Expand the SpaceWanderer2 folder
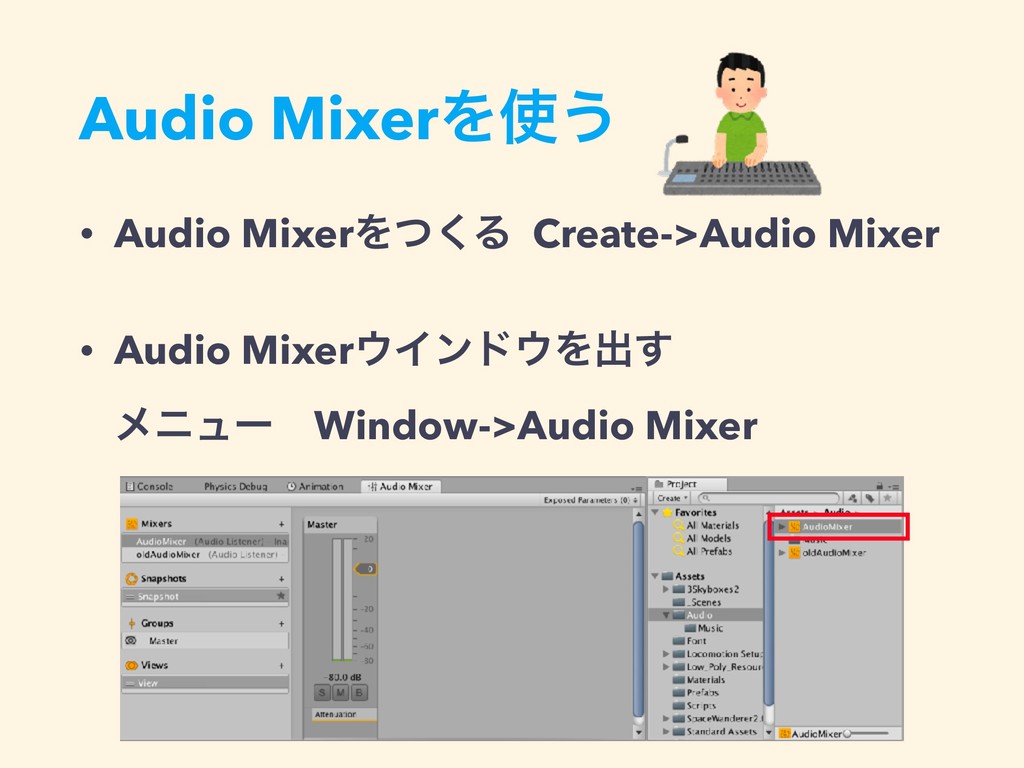Viewport: 1024px width, 768px height. tap(666, 718)
